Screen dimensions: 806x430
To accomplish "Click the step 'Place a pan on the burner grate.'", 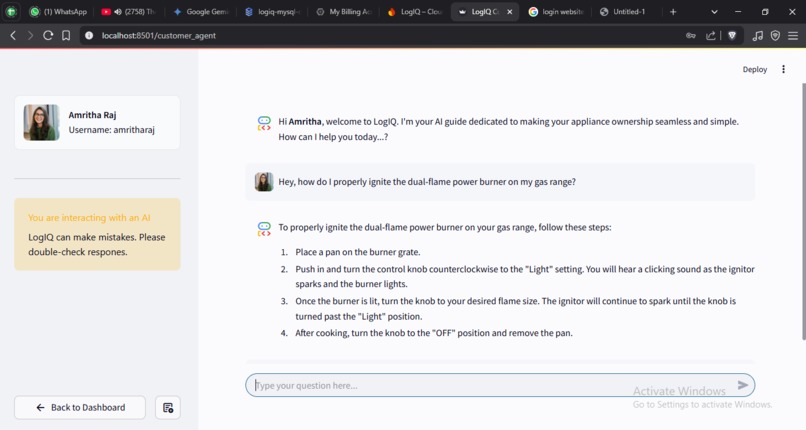I will point(358,252).
